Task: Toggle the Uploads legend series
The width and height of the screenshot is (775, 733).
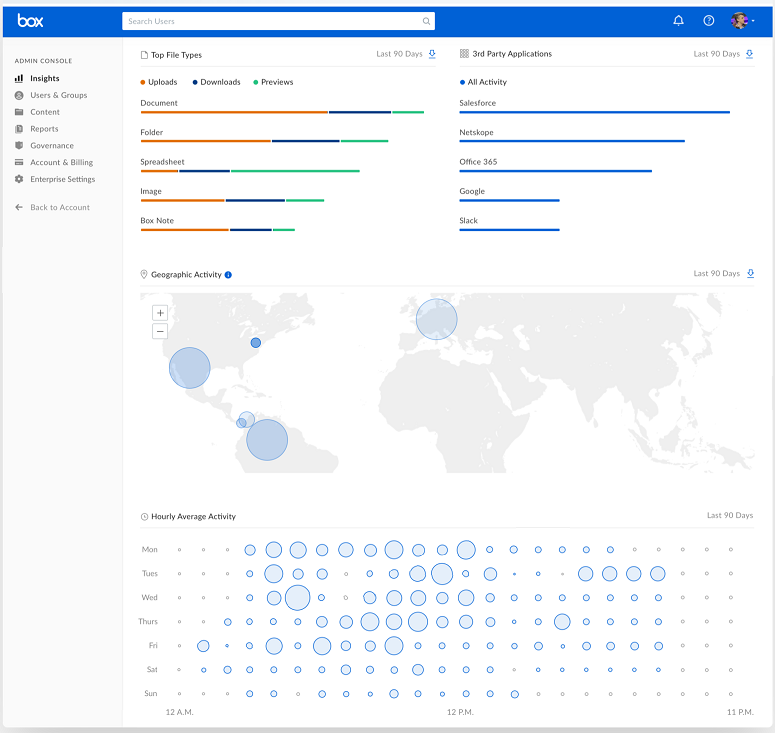Action: [x=159, y=82]
